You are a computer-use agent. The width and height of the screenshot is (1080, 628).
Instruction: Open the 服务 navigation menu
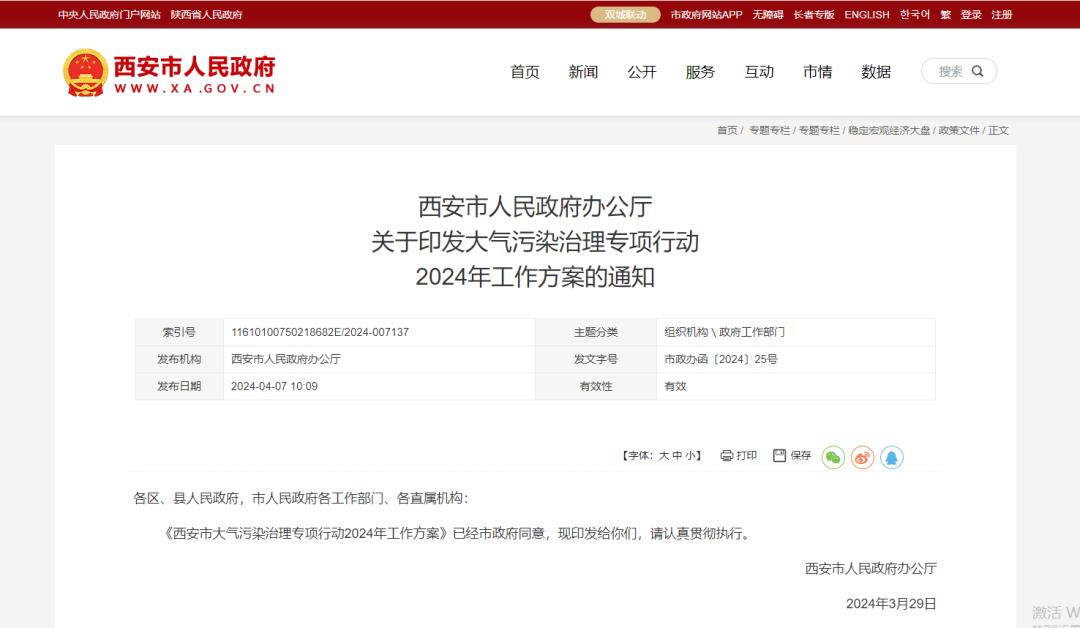(700, 72)
